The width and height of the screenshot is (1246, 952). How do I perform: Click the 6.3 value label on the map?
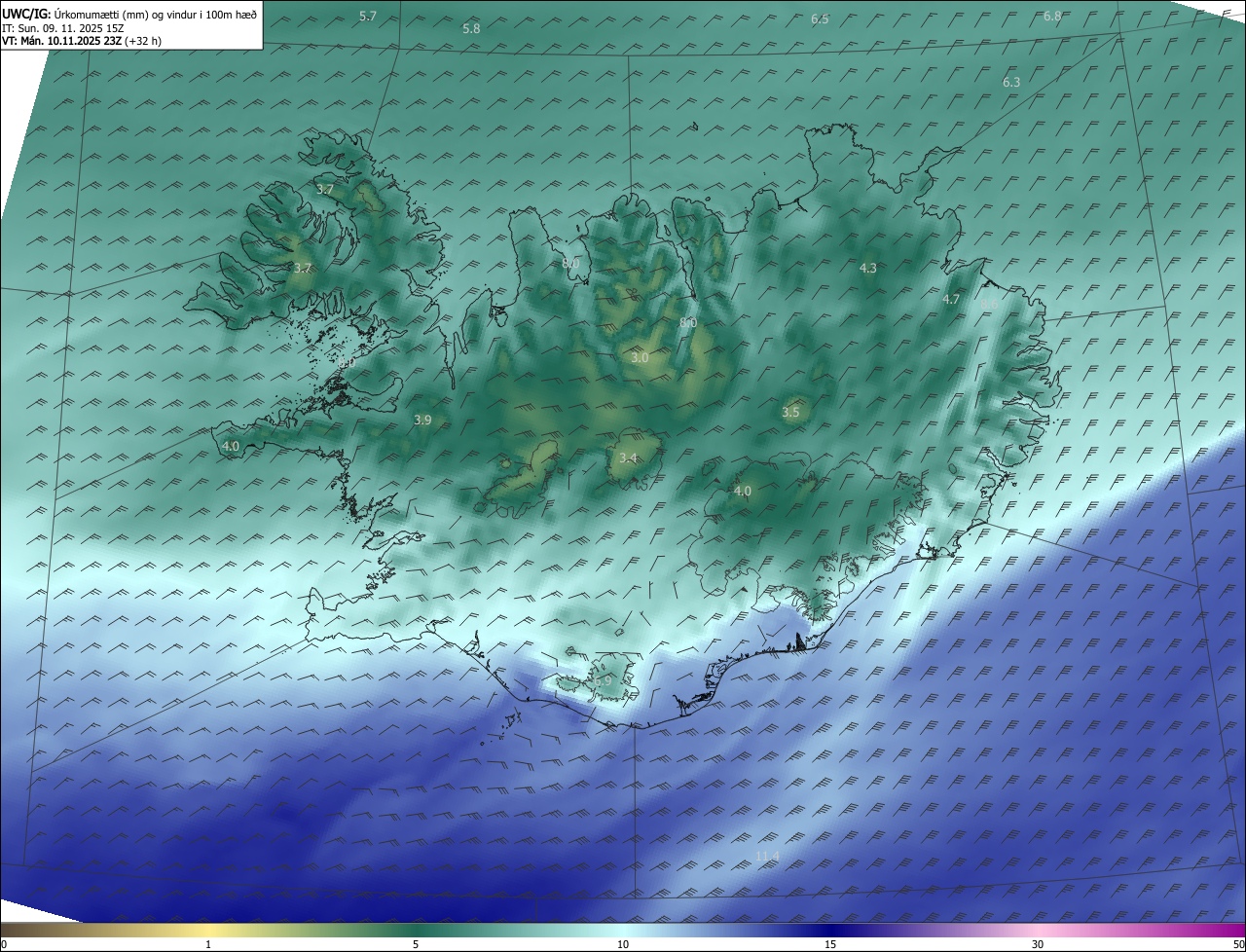(x=1011, y=83)
